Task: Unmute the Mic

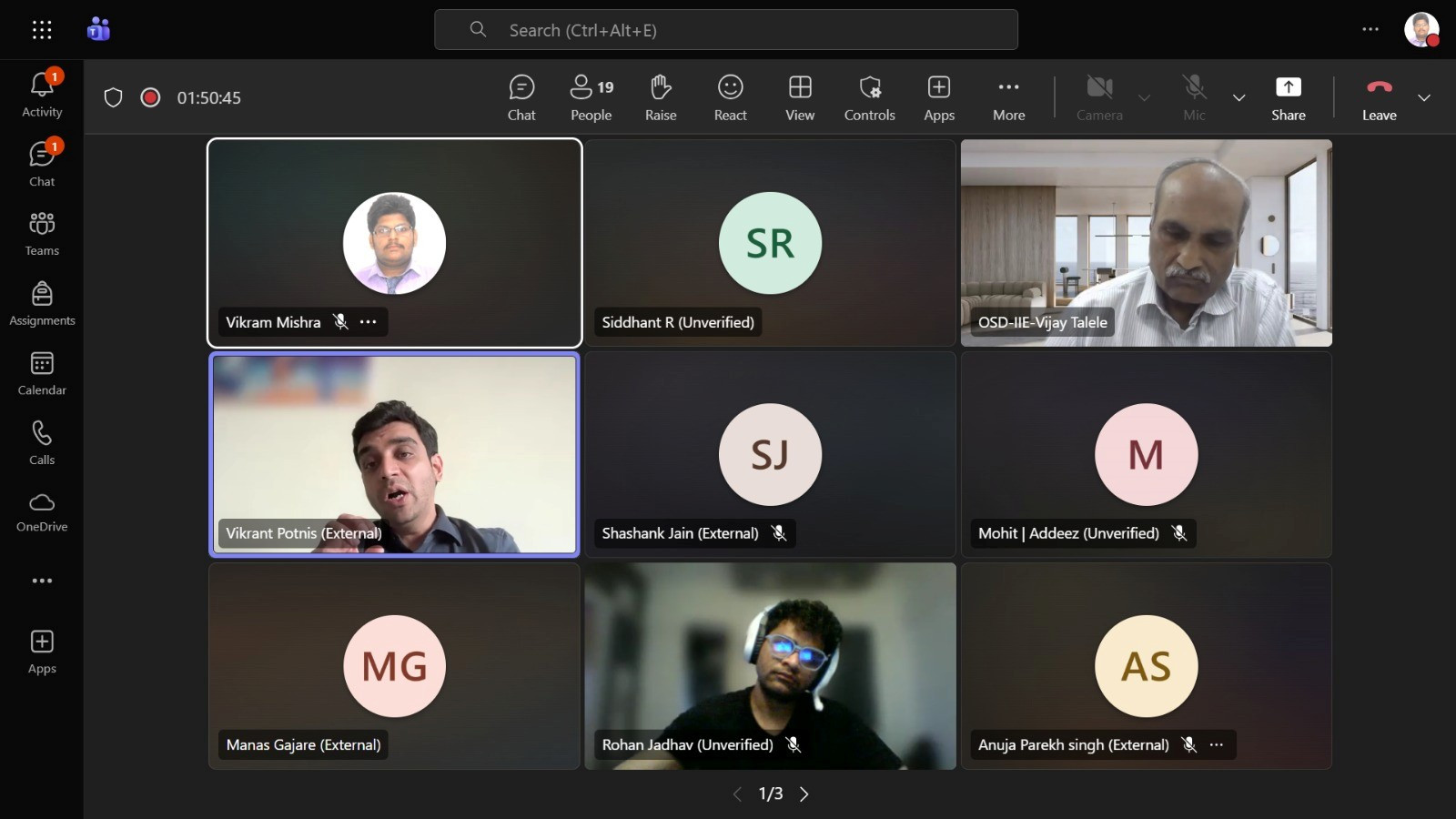Action: pos(1194,97)
